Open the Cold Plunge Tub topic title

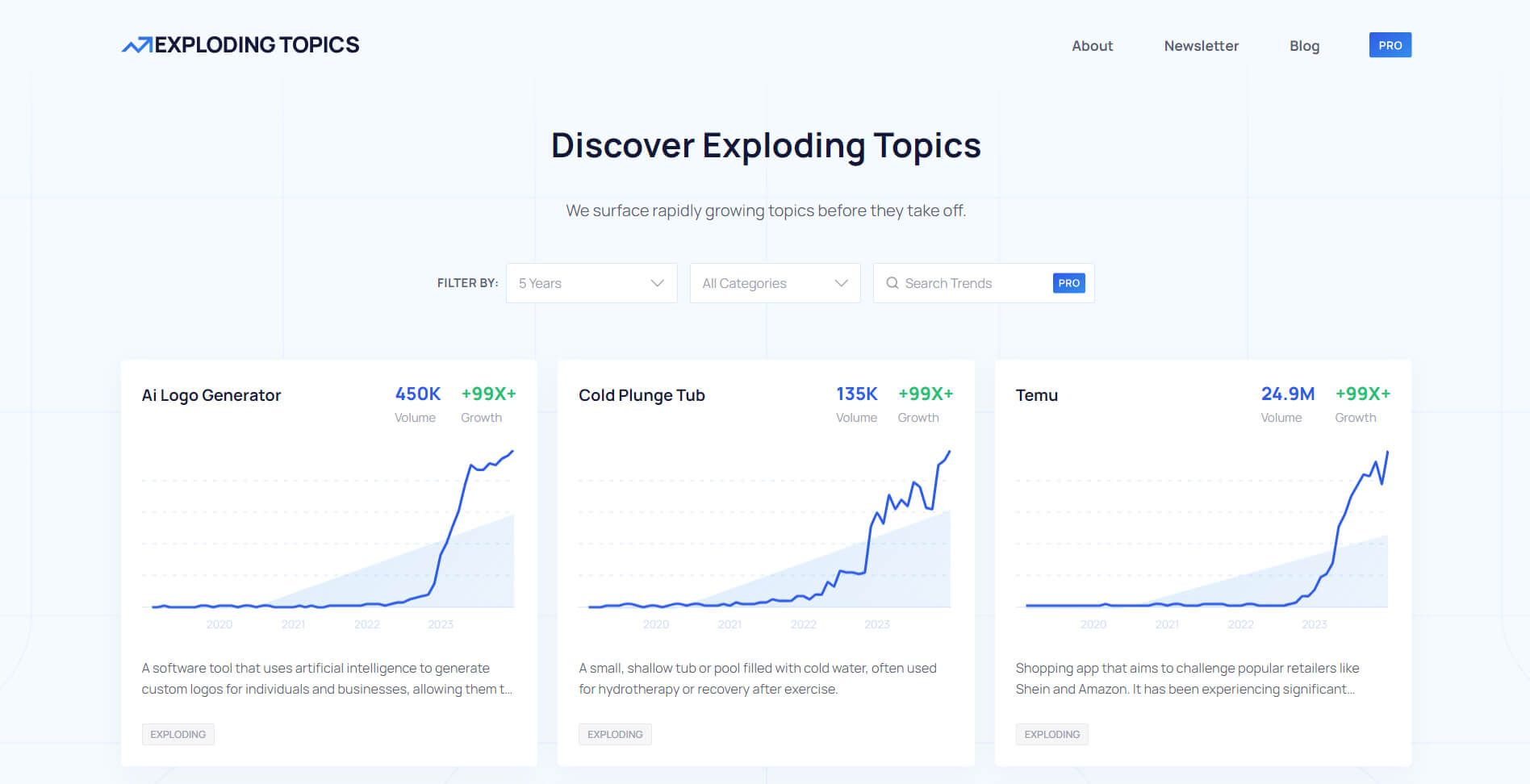tap(642, 395)
